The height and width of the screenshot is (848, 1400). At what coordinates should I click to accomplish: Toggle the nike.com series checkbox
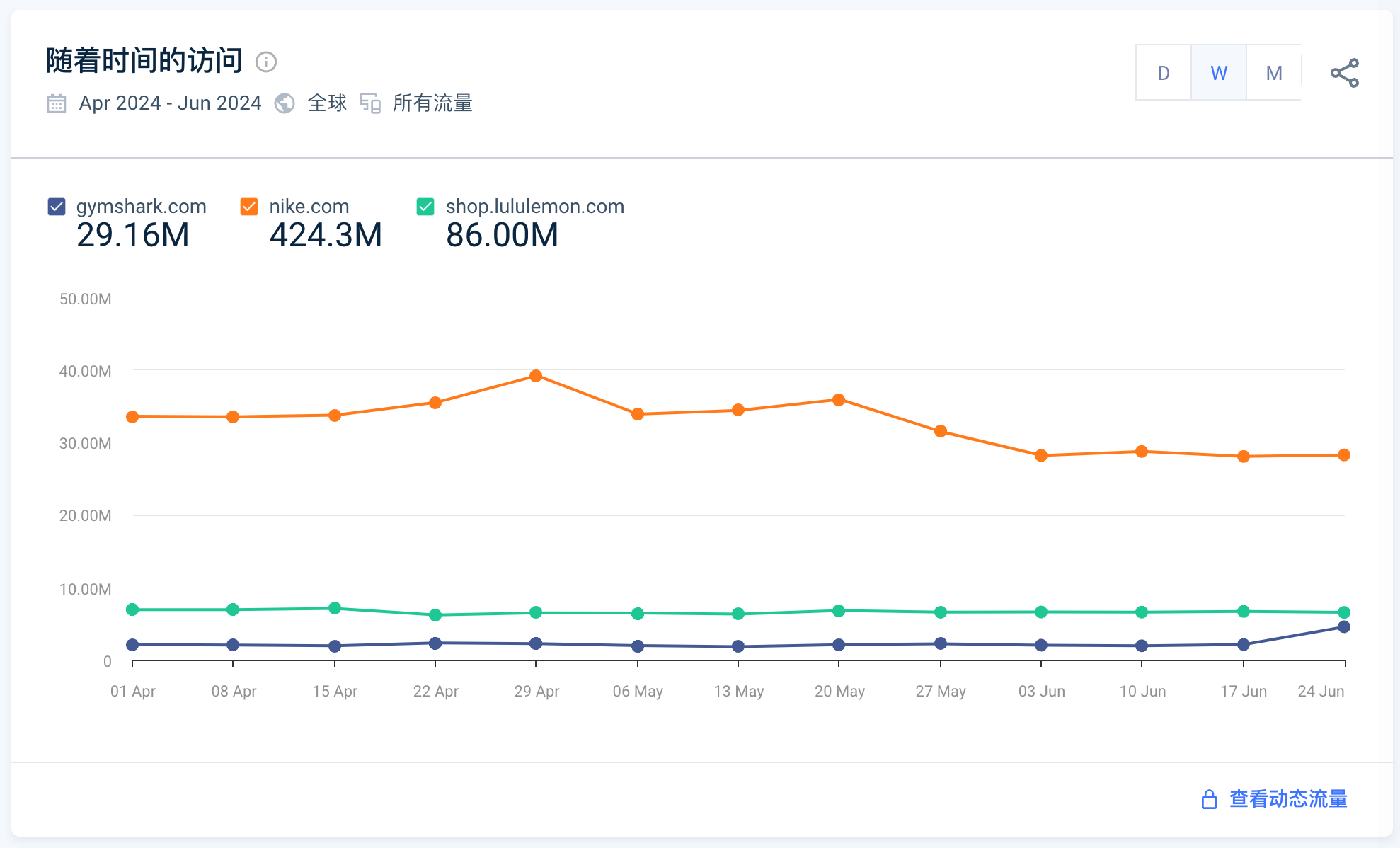tap(249, 207)
